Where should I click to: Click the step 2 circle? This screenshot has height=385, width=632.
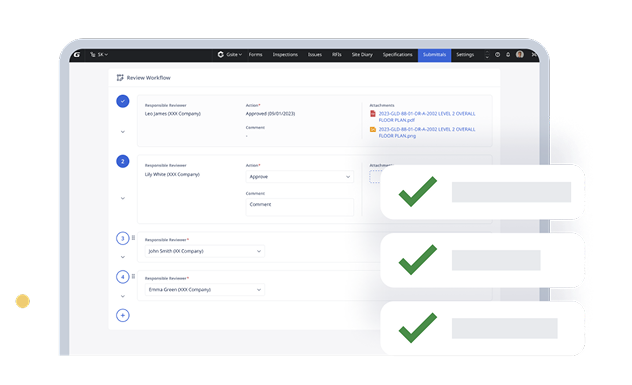point(123,161)
